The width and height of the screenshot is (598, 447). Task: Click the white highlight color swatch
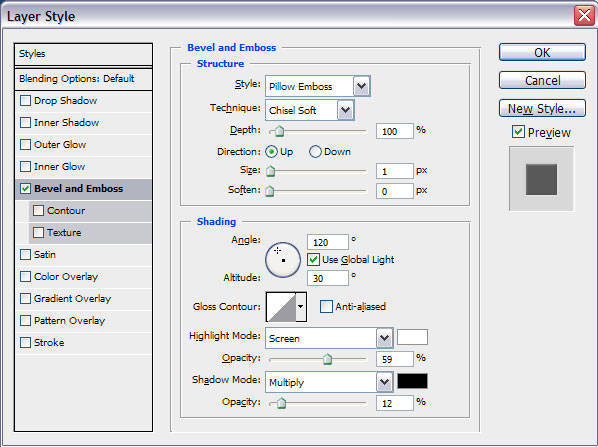[x=412, y=337]
